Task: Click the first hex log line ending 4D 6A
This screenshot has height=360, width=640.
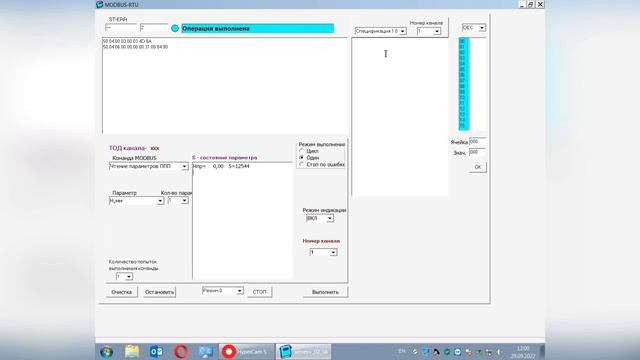Action: [127, 41]
